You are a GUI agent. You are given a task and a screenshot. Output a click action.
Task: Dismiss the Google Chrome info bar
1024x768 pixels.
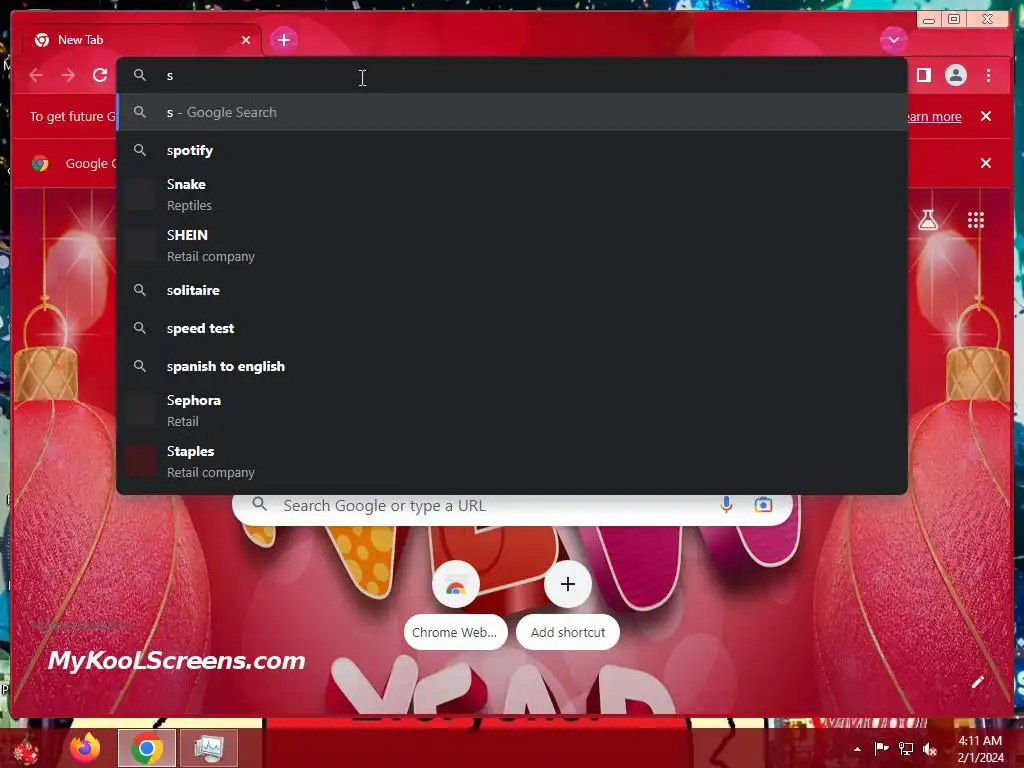(985, 163)
